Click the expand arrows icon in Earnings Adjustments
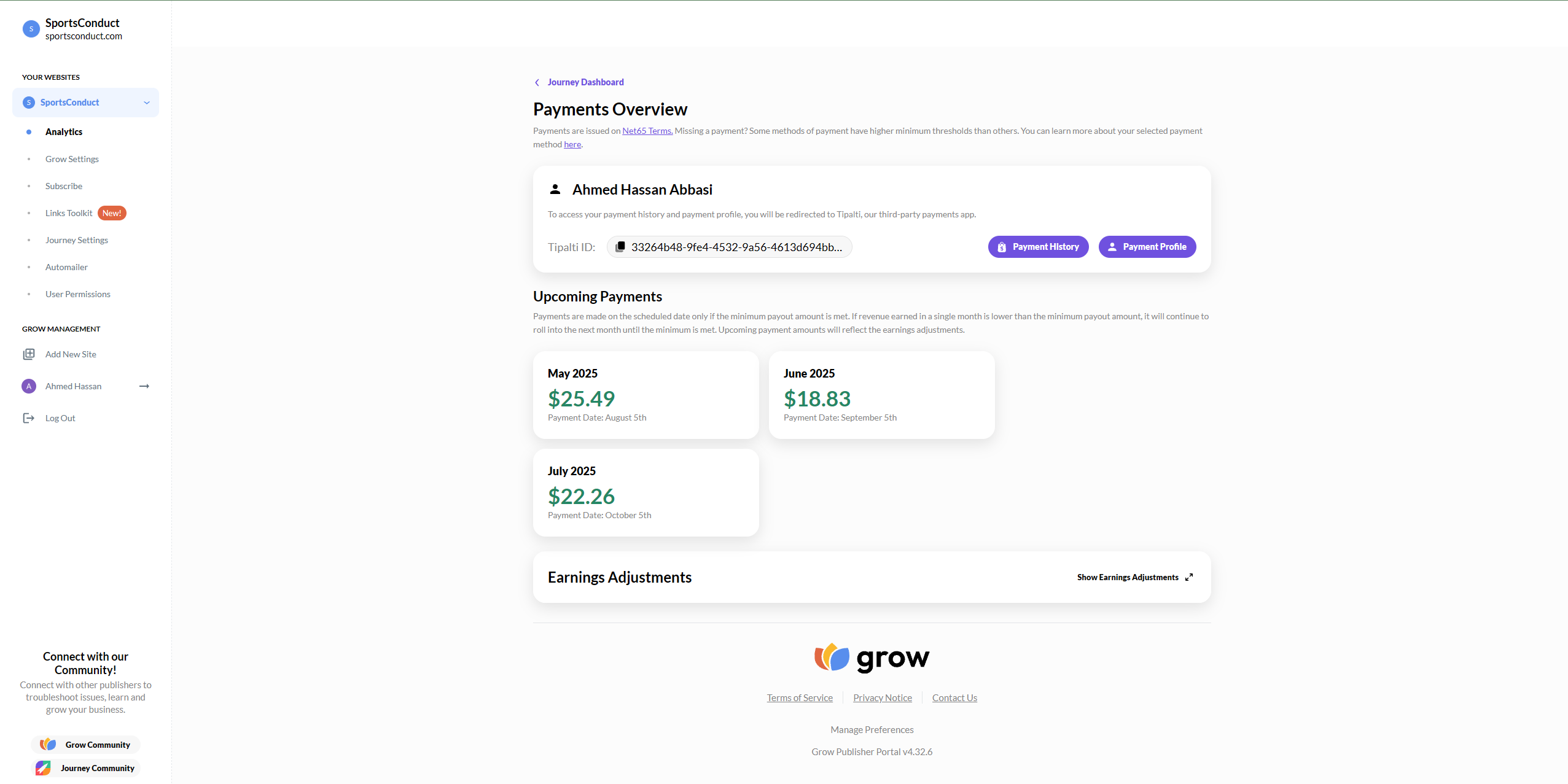Image resolution: width=1568 pixels, height=784 pixels. click(x=1189, y=577)
